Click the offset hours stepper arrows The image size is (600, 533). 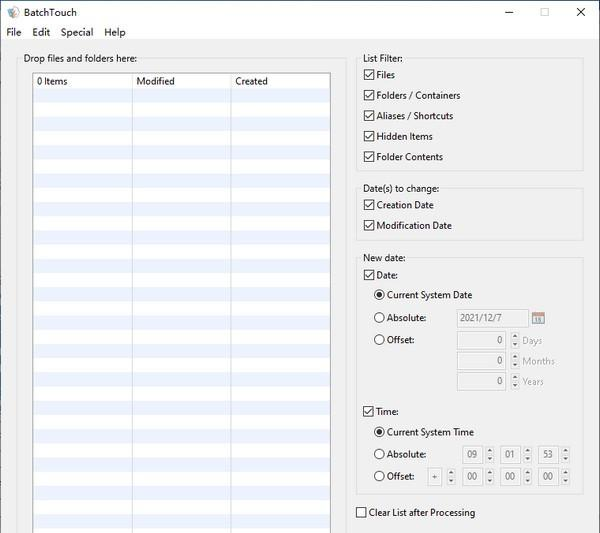[x=490, y=476]
